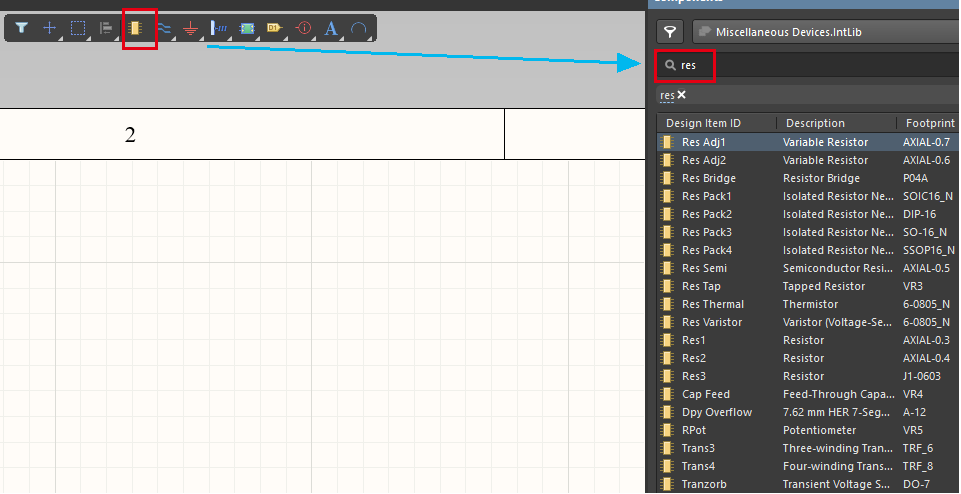Screen dimensions: 961x494
Task: Select the Place Text String tool
Action: coord(331,28)
